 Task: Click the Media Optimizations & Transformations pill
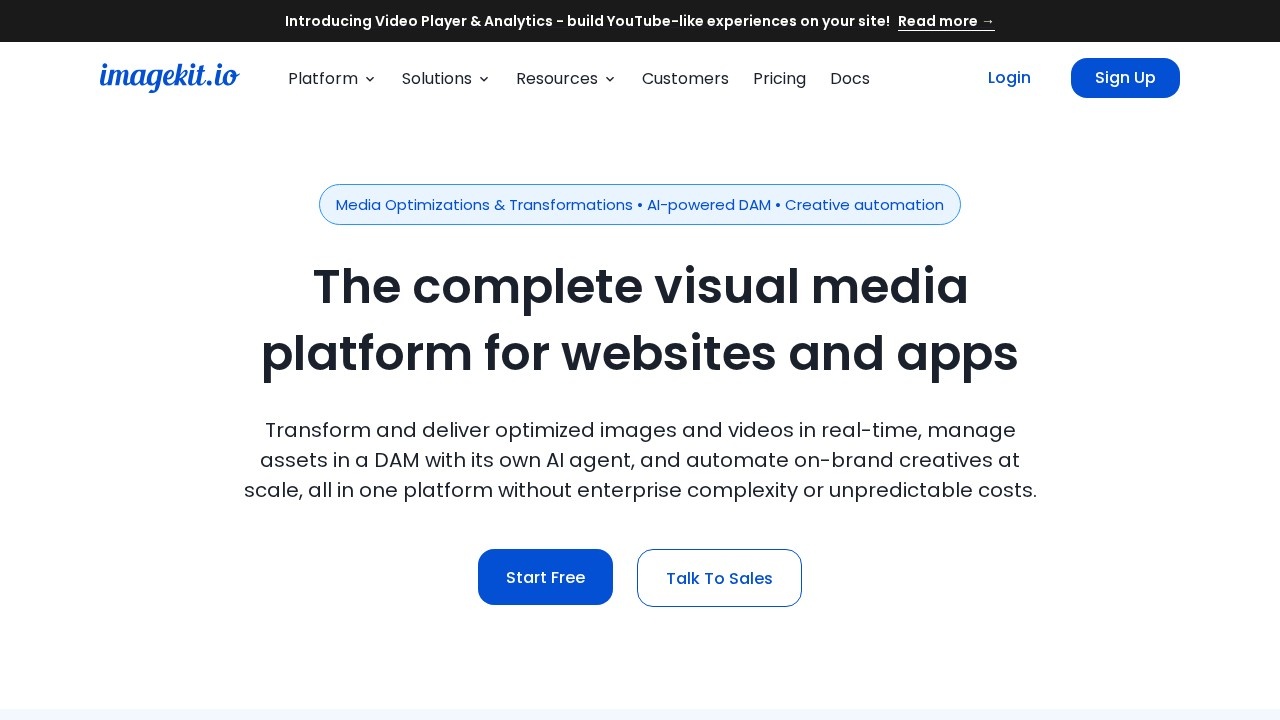point(640,205)
